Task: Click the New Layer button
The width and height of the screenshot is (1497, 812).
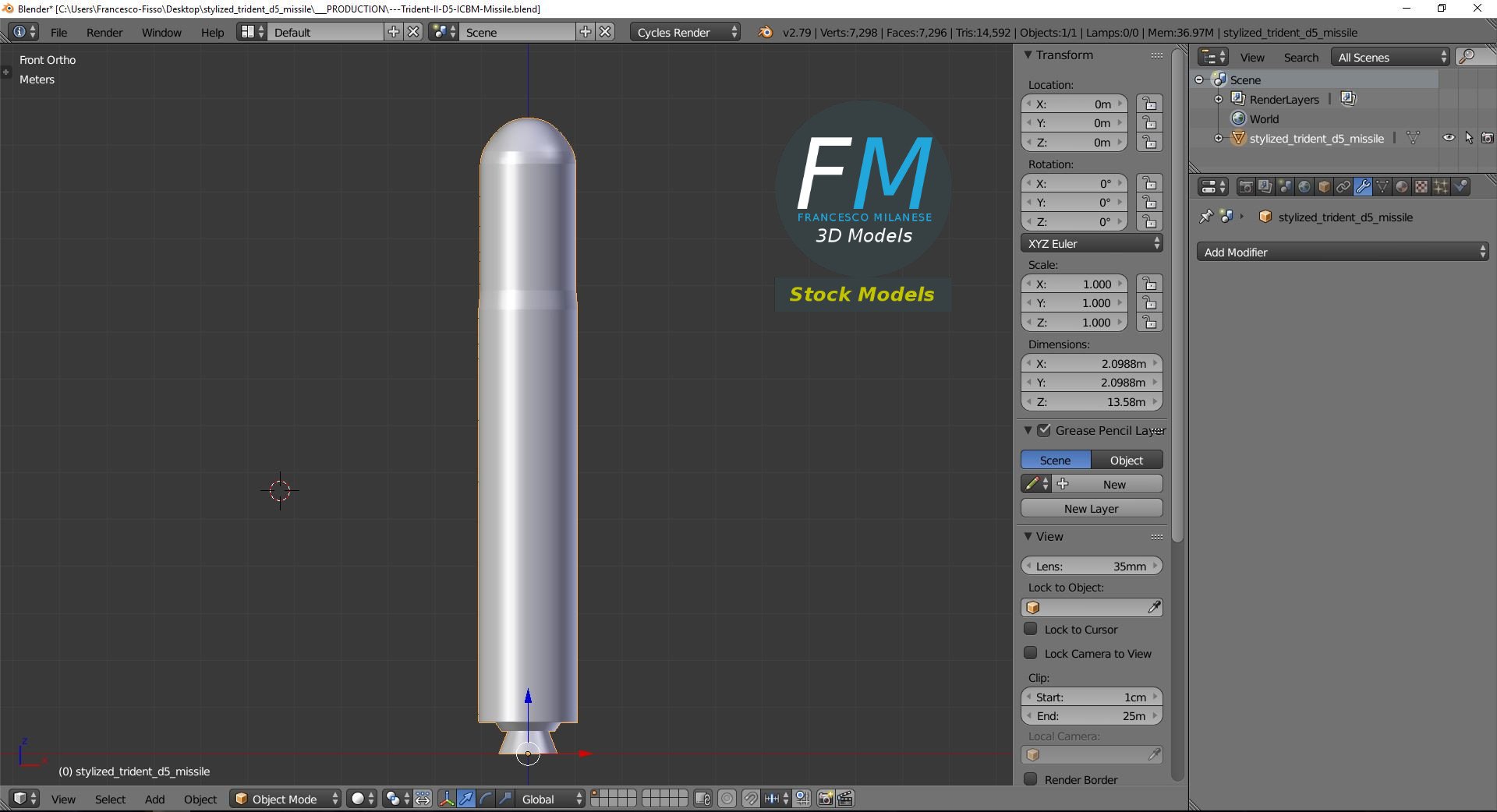Action: (1092, 508)
